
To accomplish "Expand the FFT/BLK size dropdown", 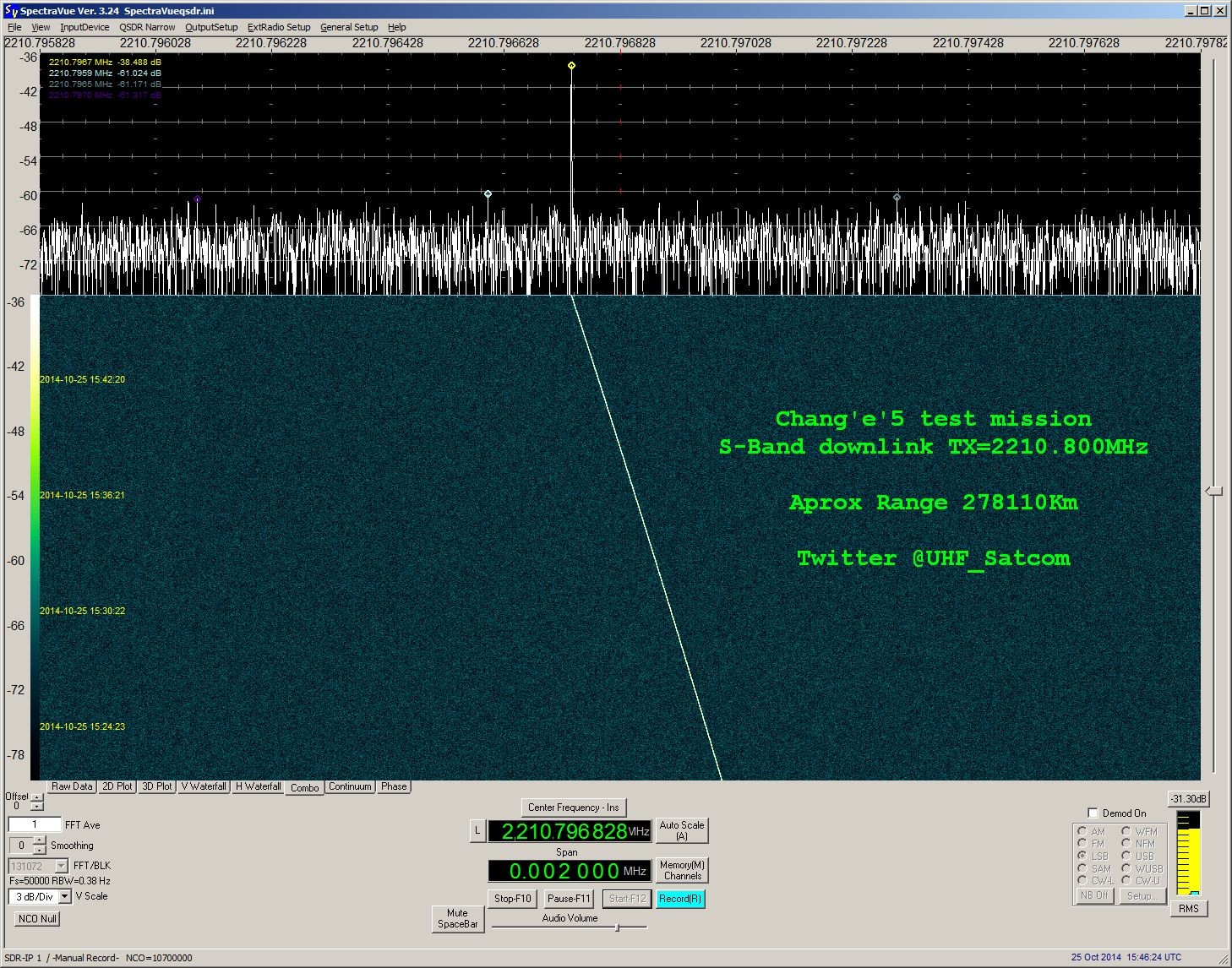I will (x=61, y=866).
